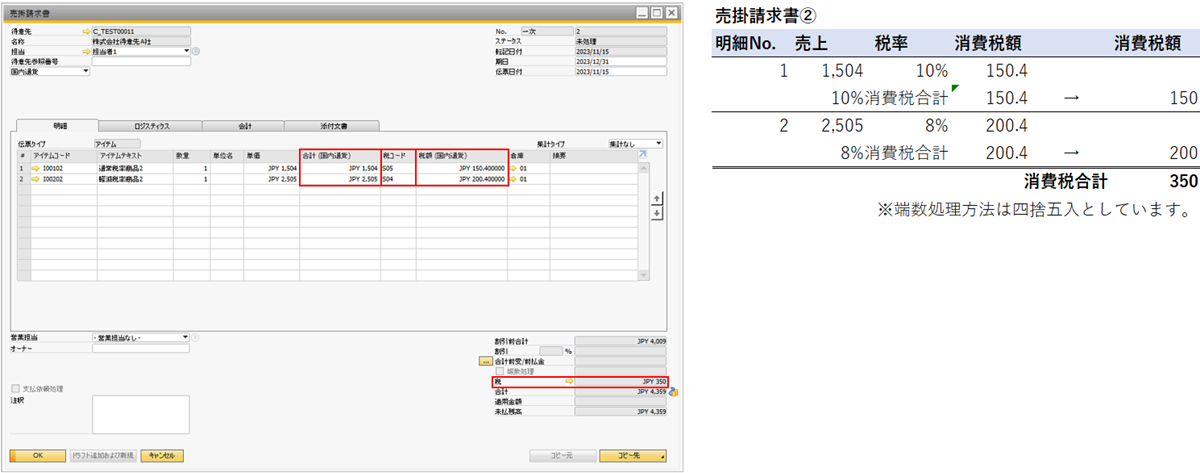Click the link arrow next to 担当者1

86,51
